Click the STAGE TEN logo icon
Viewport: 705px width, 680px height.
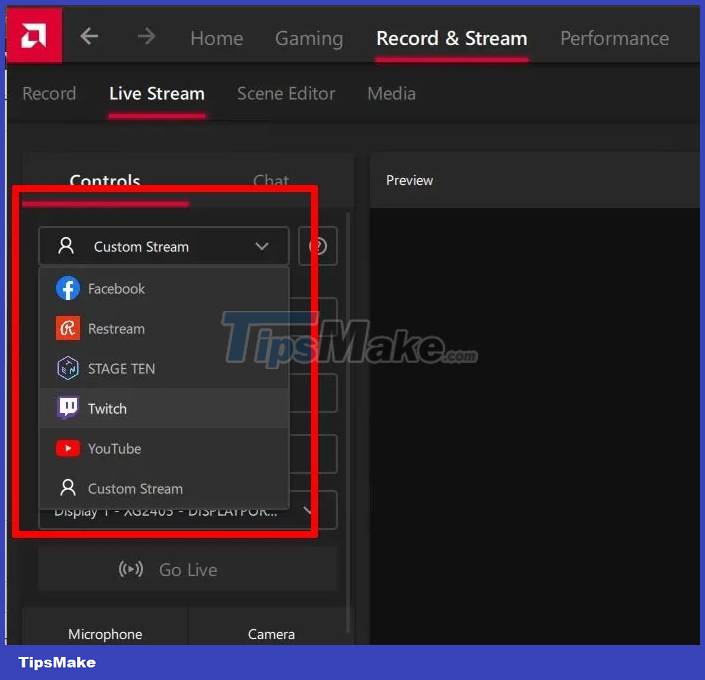click(68, 368)
